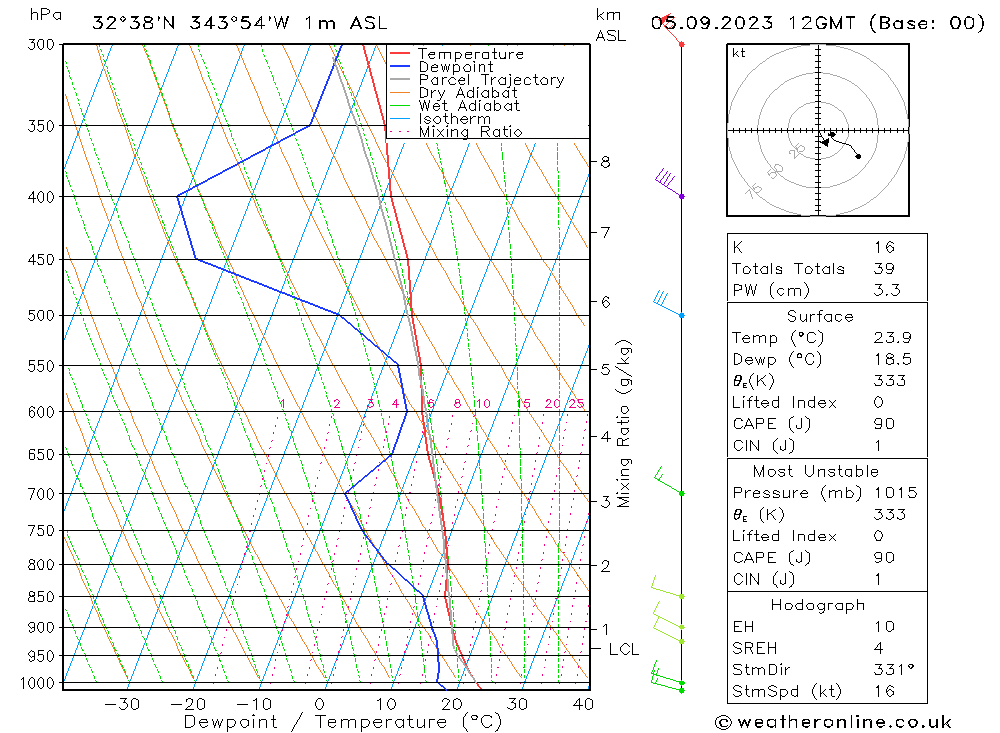Click the hPa unit label

click(46, 15)
